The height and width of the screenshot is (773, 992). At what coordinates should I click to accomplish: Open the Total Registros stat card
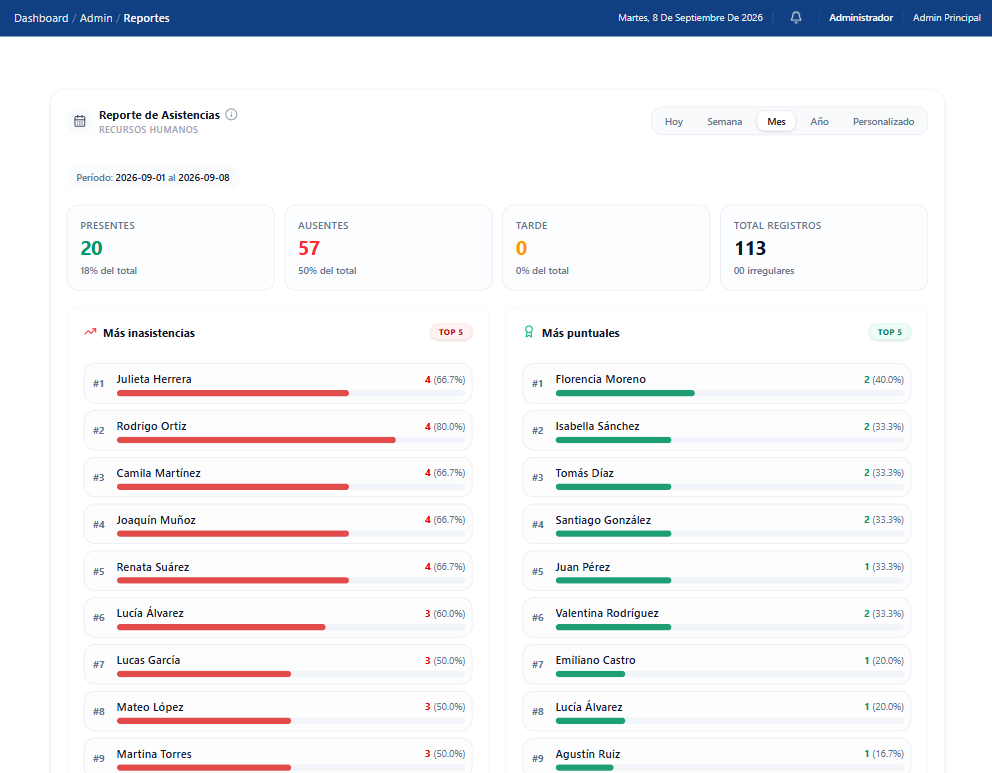coord(824,247)
